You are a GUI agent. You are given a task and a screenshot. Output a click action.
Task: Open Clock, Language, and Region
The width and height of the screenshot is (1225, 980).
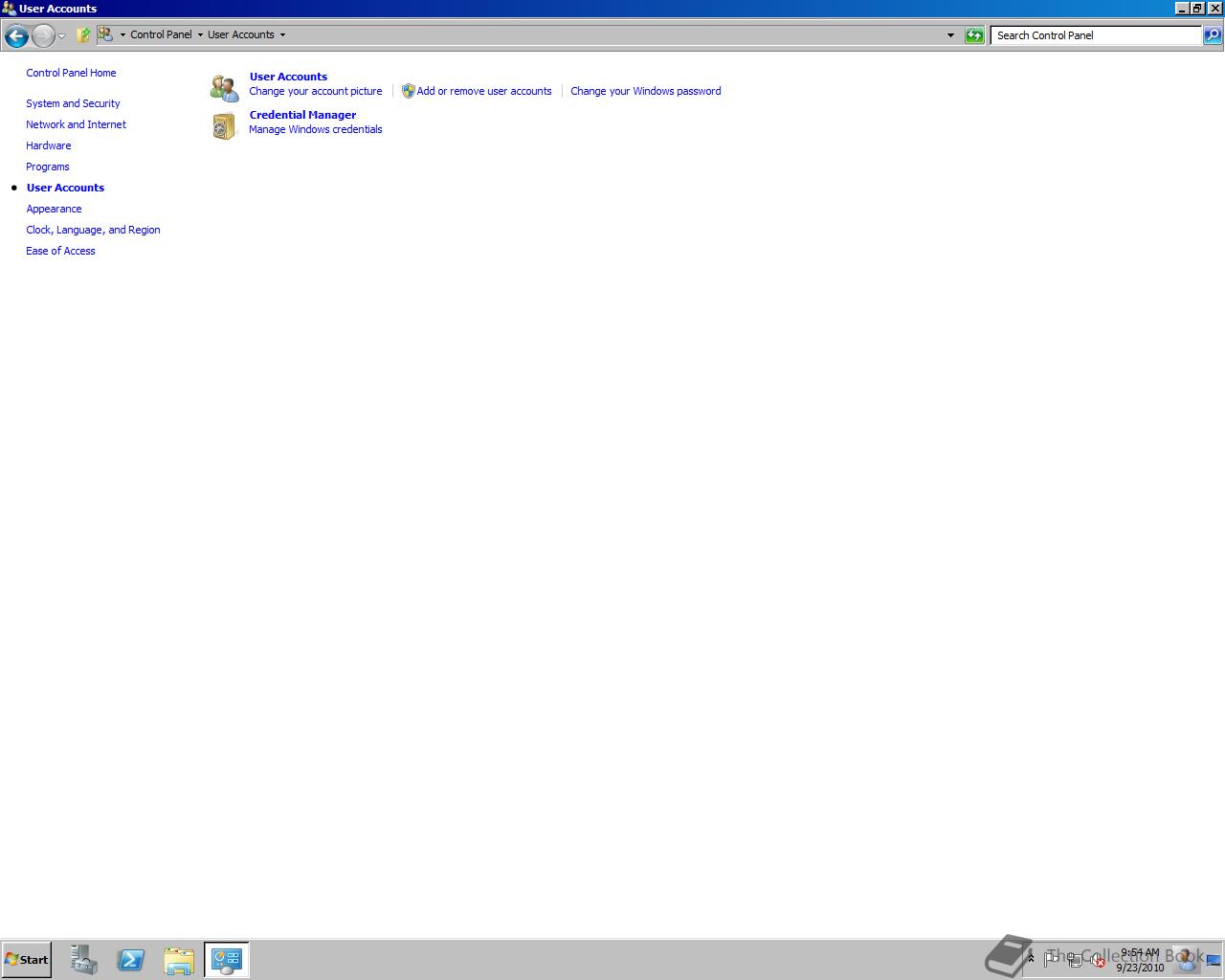point(93,230)
